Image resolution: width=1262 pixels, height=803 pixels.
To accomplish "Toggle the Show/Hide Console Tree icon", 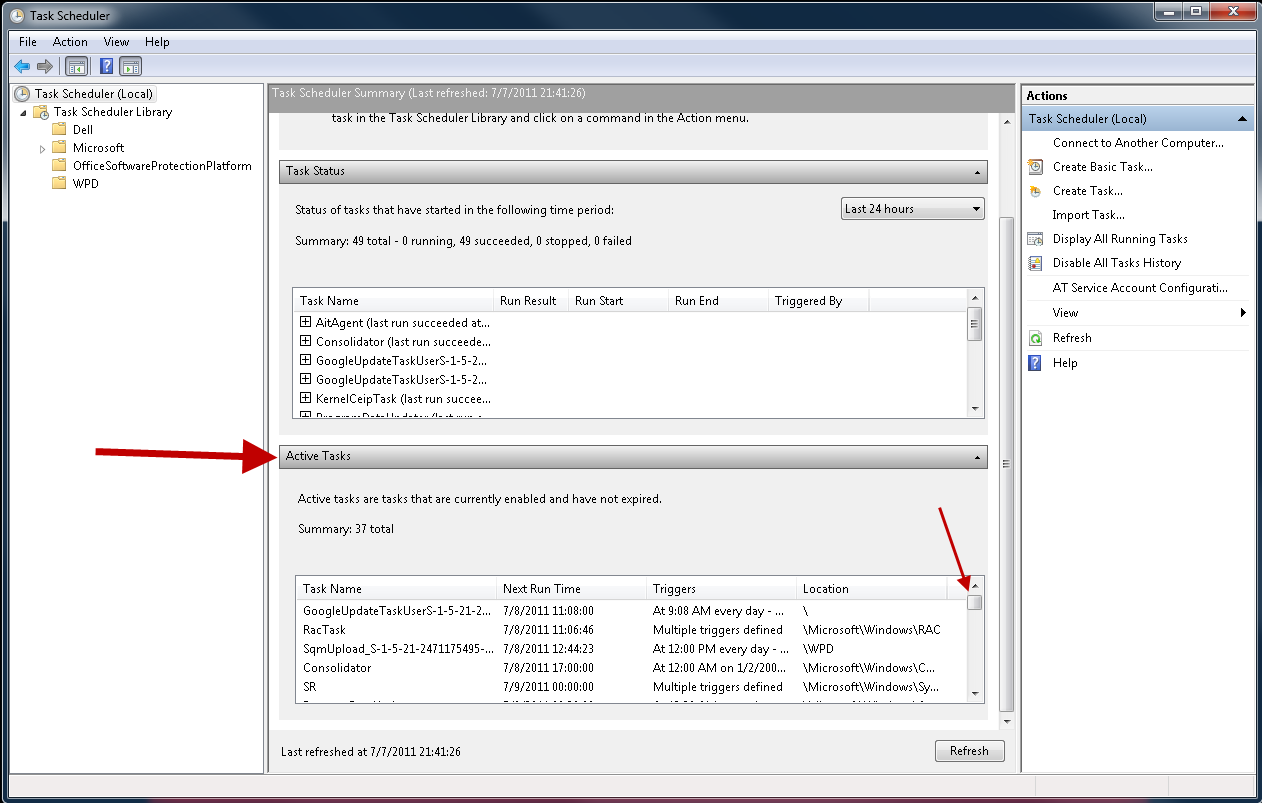I will 76,66.
